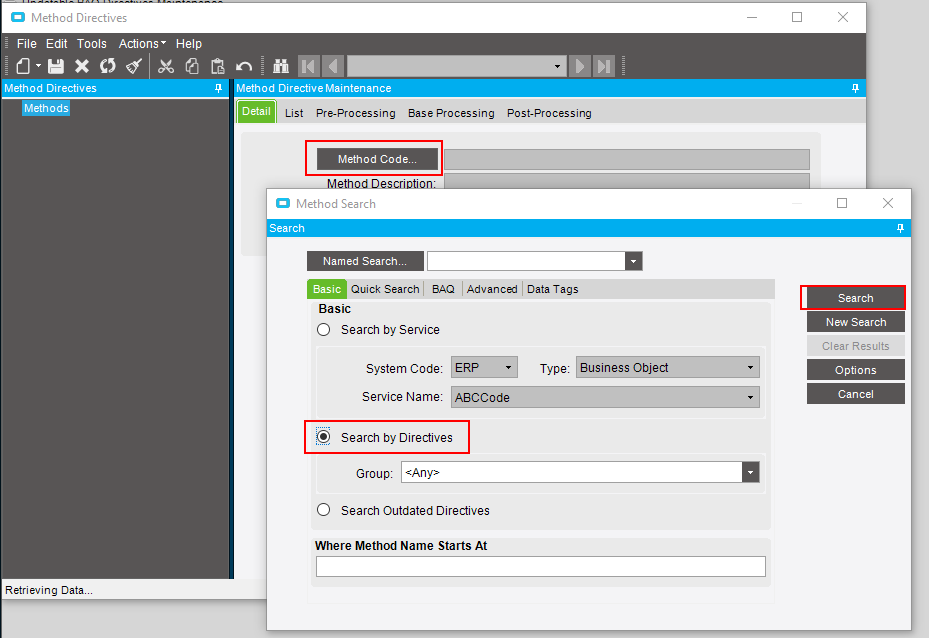Go to previous record navigation icon
The height and width of the screenshot is (638, 929).
click(333, 66)
